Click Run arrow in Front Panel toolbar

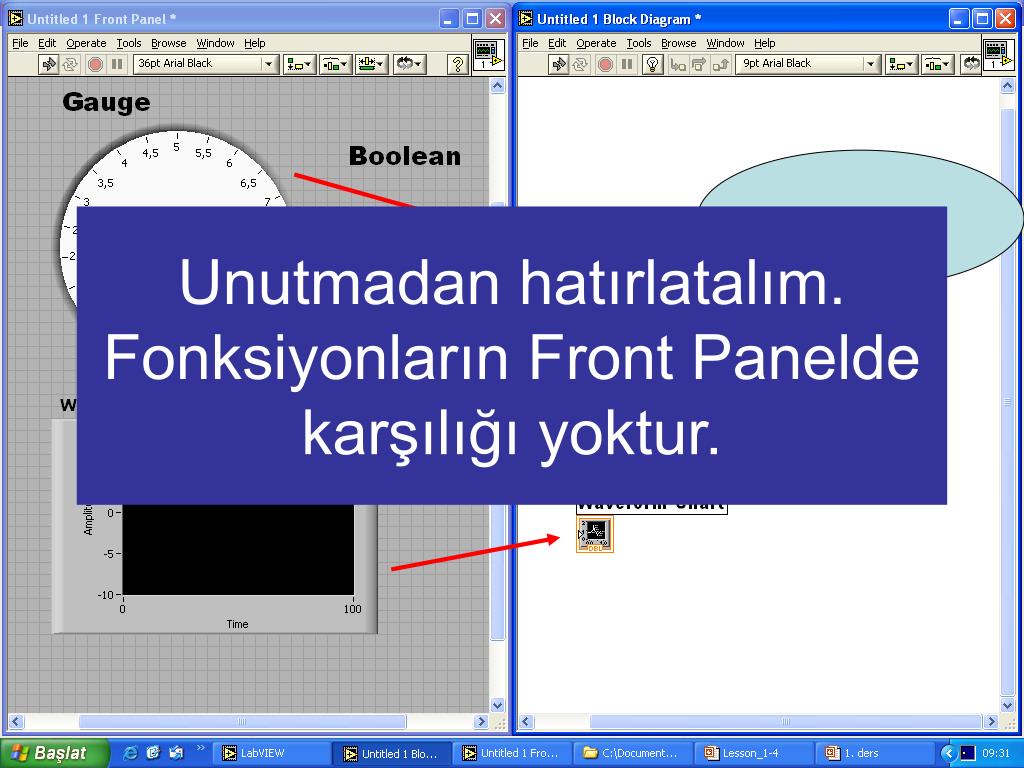[48, 64]
